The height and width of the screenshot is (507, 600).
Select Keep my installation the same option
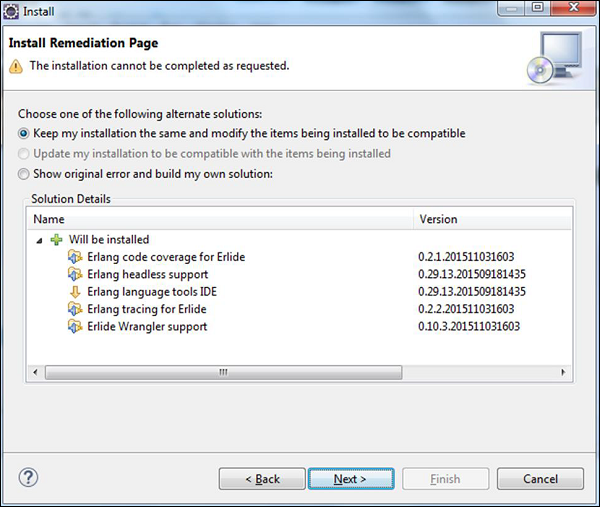point(25,133)
